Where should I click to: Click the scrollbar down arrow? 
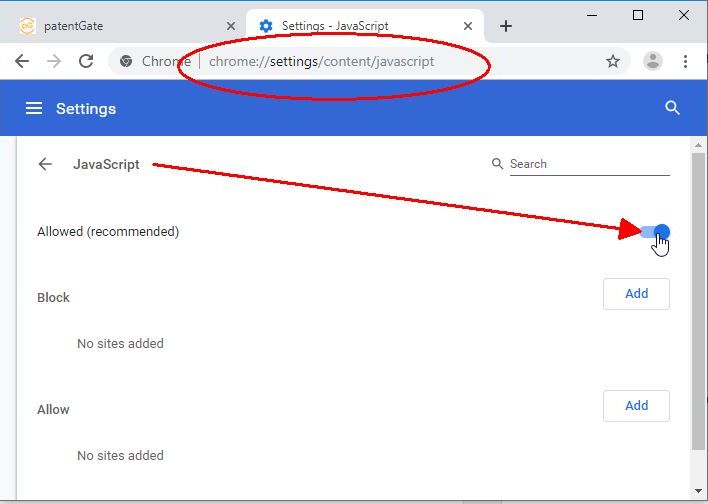tap(699, 490)
